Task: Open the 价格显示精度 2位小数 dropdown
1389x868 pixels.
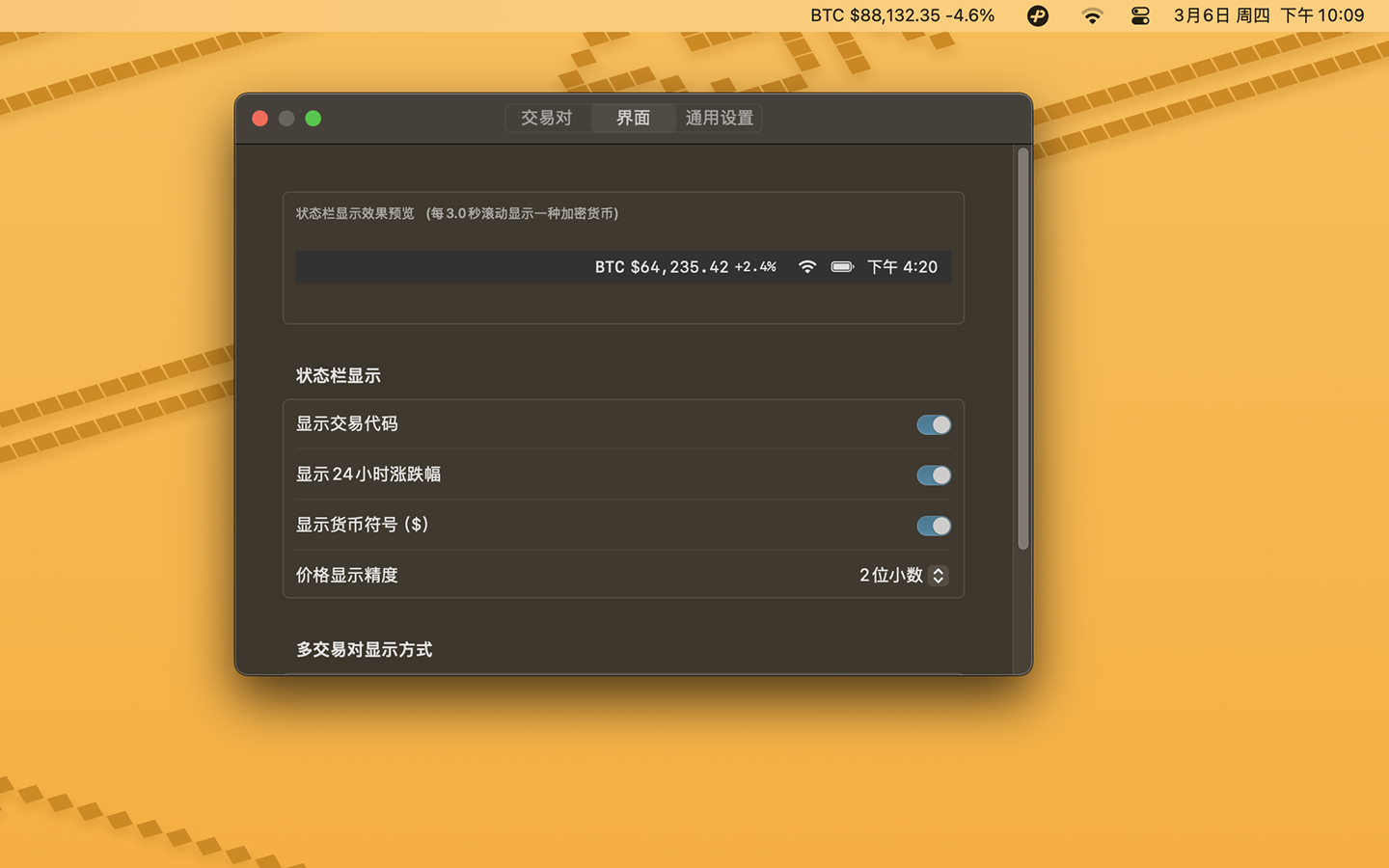Action: tap(903, 576)
